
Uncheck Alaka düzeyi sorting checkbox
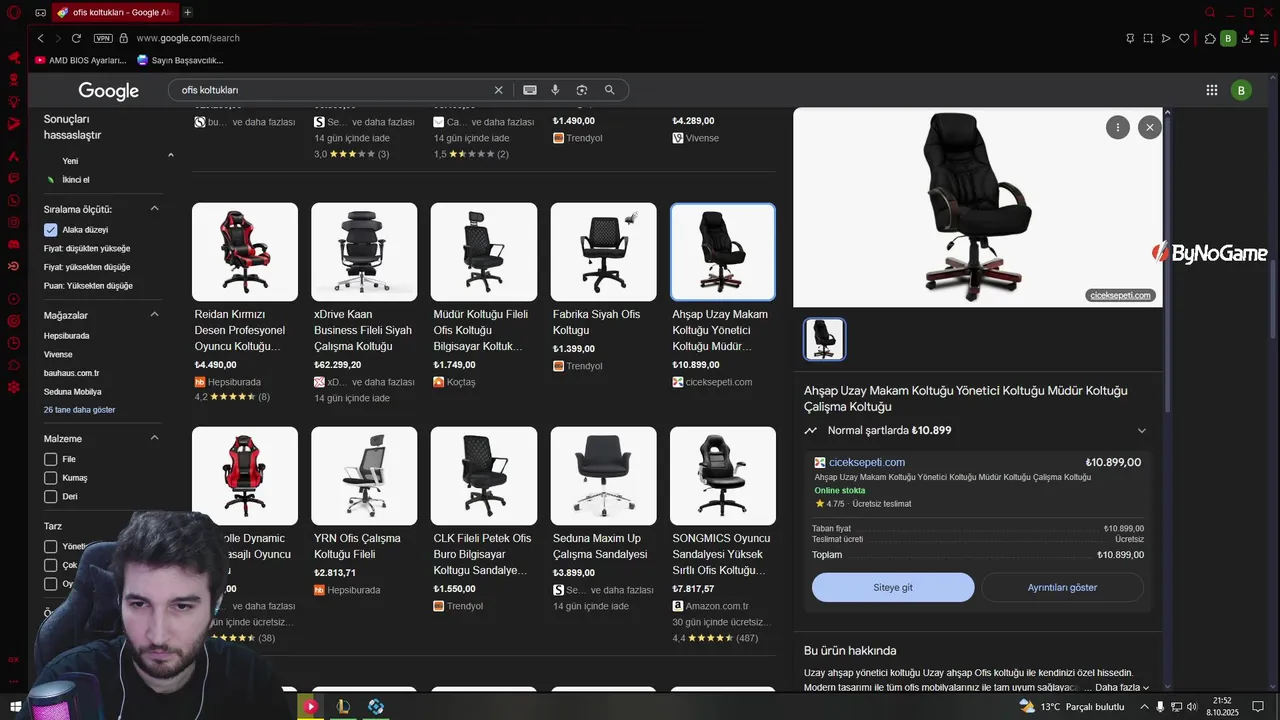coord(51,230)
